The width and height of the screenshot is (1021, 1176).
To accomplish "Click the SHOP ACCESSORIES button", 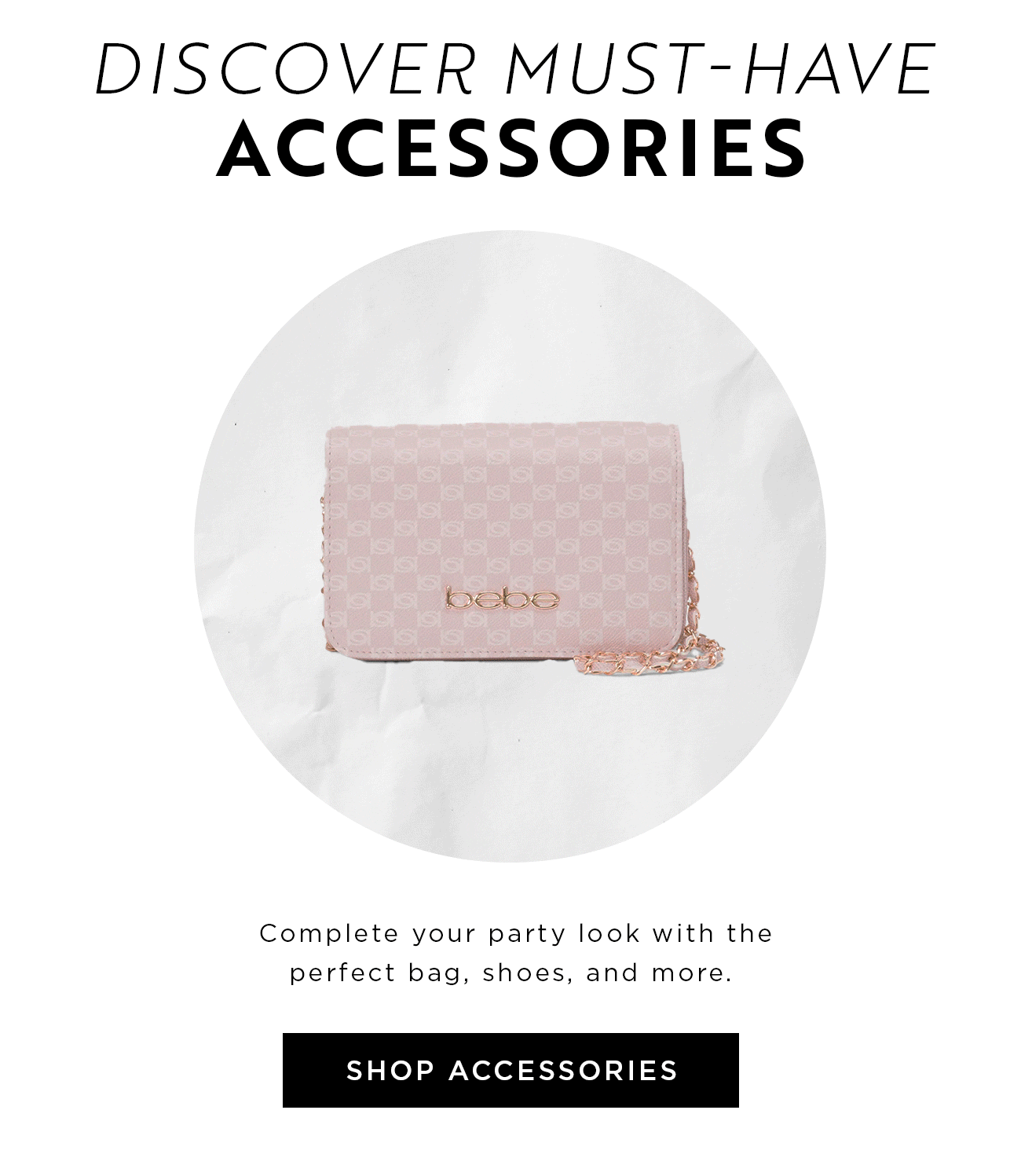I will (x=510, y=1070).
